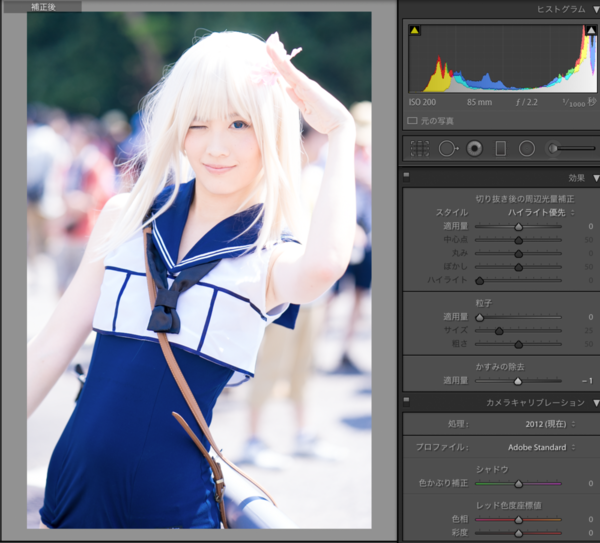This screenshot has height=543, width=600.
Task: Open the プロファイル Adobe Standard dropdown
Action: [541, 447]
